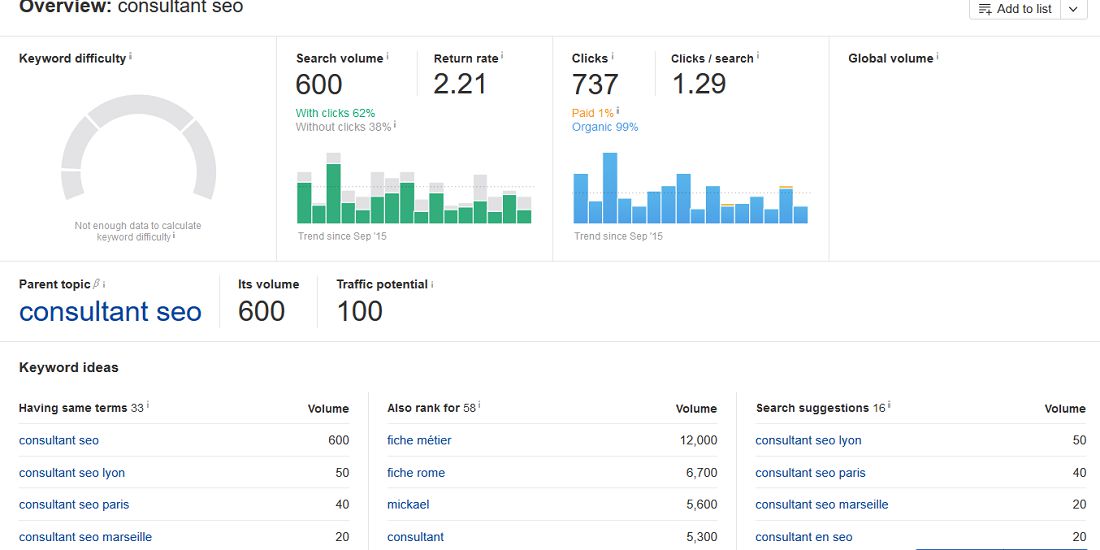The width and height of the screenshot is (1100, 550).
Task: Click the clicks per search value 1.29
Action: click(699, 84)
